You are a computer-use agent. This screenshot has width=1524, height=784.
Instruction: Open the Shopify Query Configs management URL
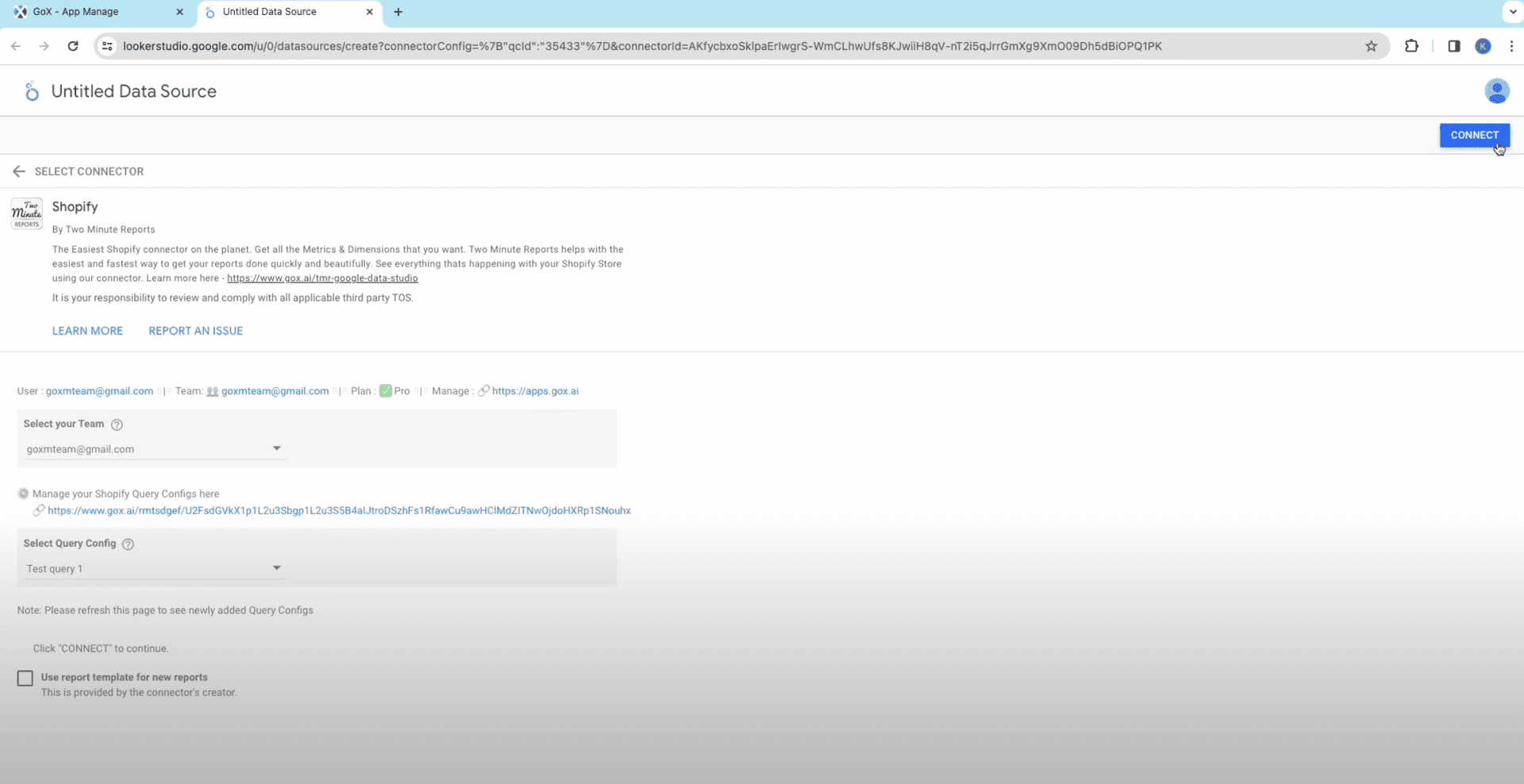click(x=339, y=511)
